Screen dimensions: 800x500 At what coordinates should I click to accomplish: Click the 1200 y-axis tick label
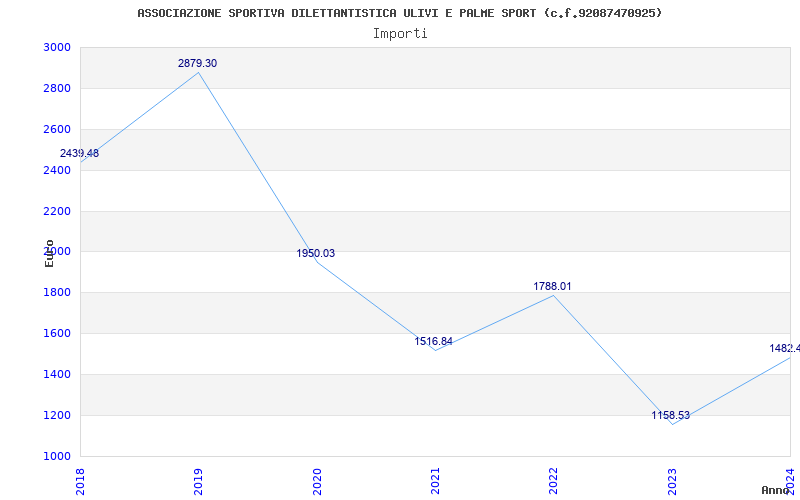click(57, 415)
